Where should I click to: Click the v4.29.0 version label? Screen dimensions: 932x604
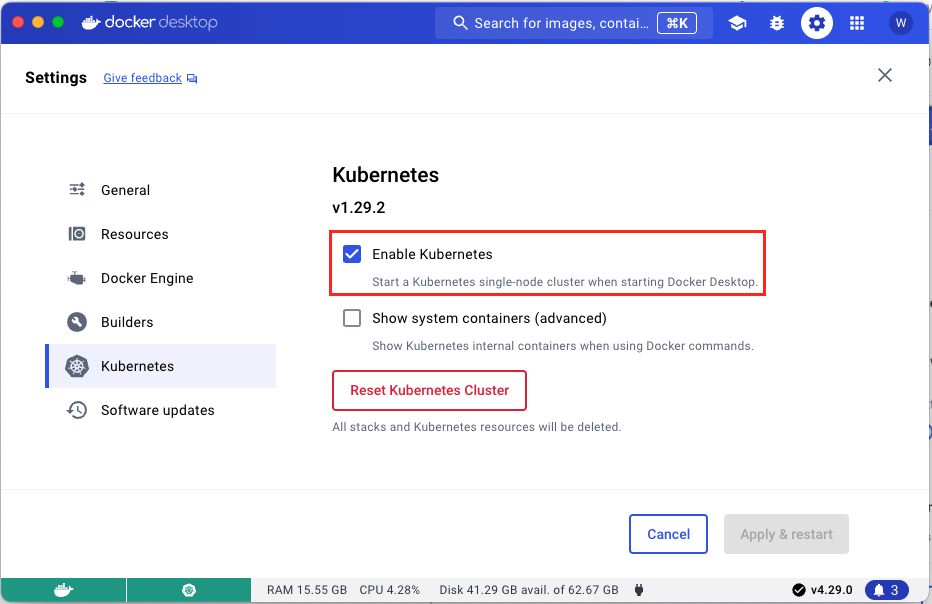pos(831,590)
